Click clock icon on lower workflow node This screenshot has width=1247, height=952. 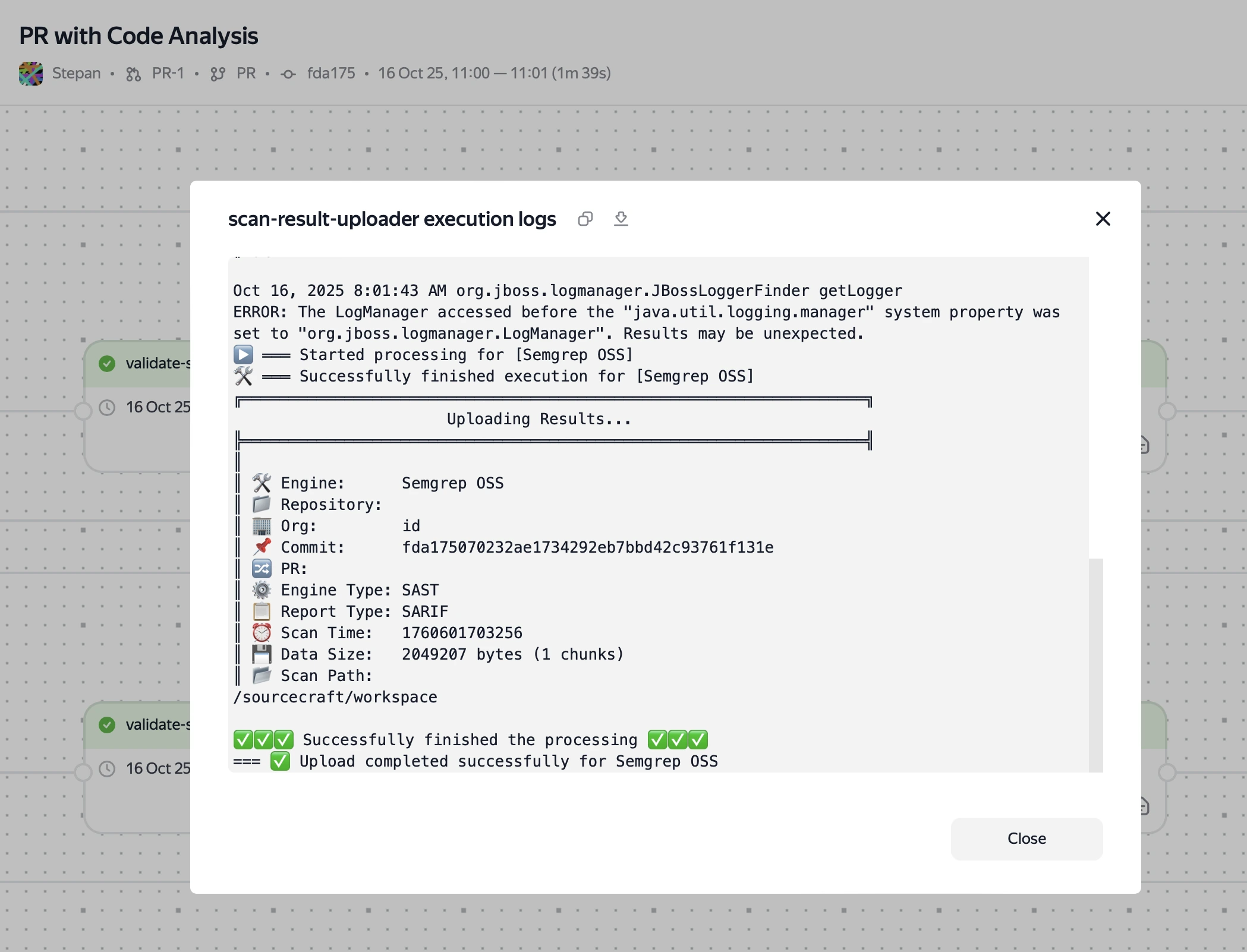click(107, 769)
